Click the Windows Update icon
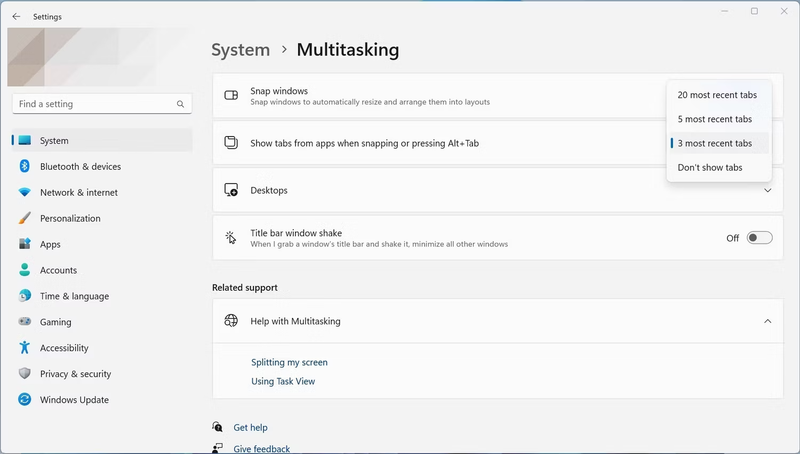 pyautogui.click(x=24, y=400)
